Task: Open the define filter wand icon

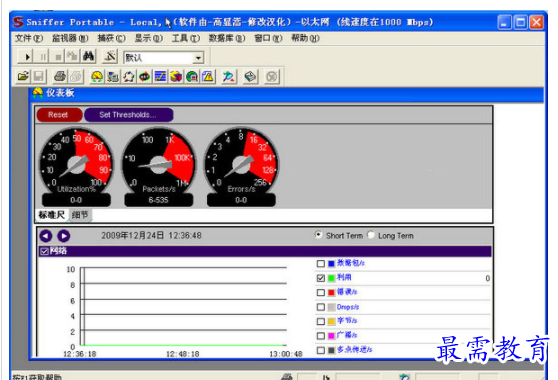Action: 110,57
